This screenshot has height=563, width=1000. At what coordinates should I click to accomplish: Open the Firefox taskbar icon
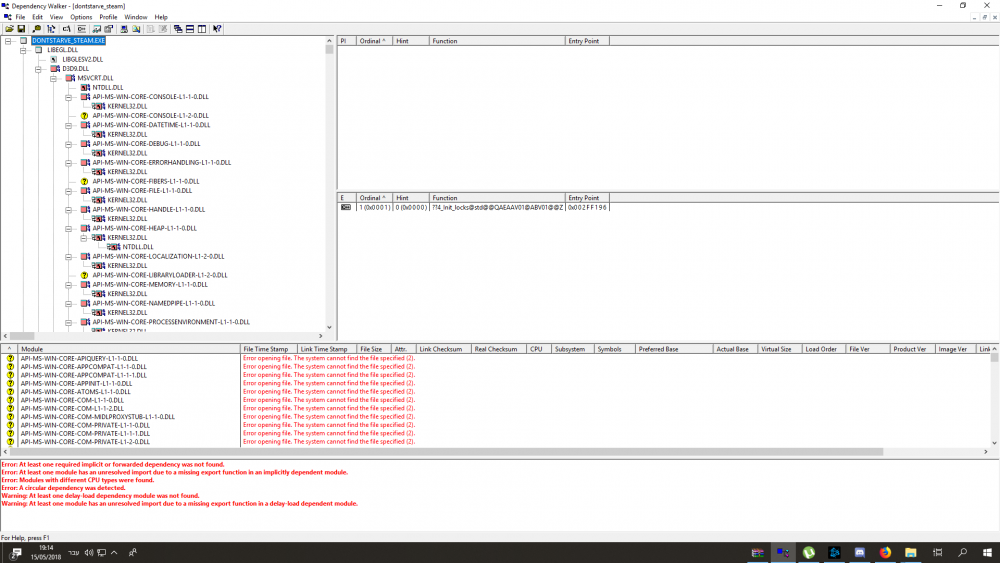pyautogui.click(x=885, y=553)
